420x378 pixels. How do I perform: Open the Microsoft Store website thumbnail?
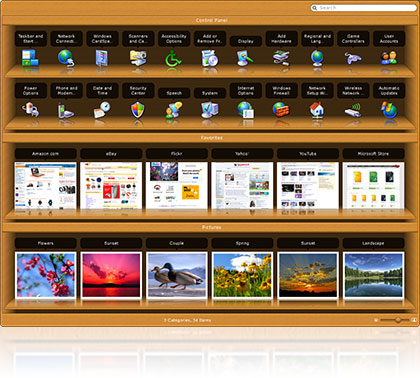click(x=373, y=186)
